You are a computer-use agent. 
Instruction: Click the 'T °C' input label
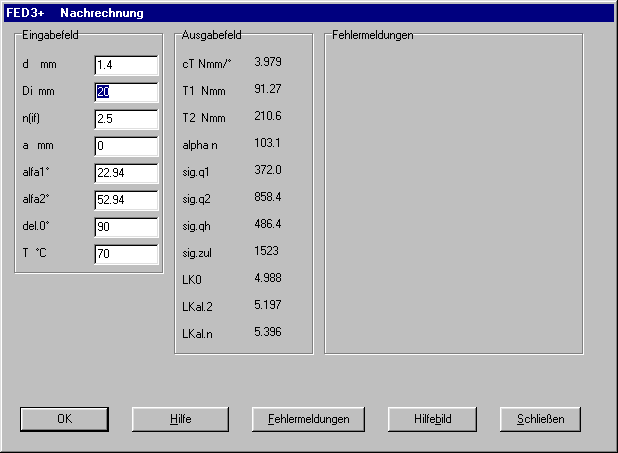click(x=35, y=253)
